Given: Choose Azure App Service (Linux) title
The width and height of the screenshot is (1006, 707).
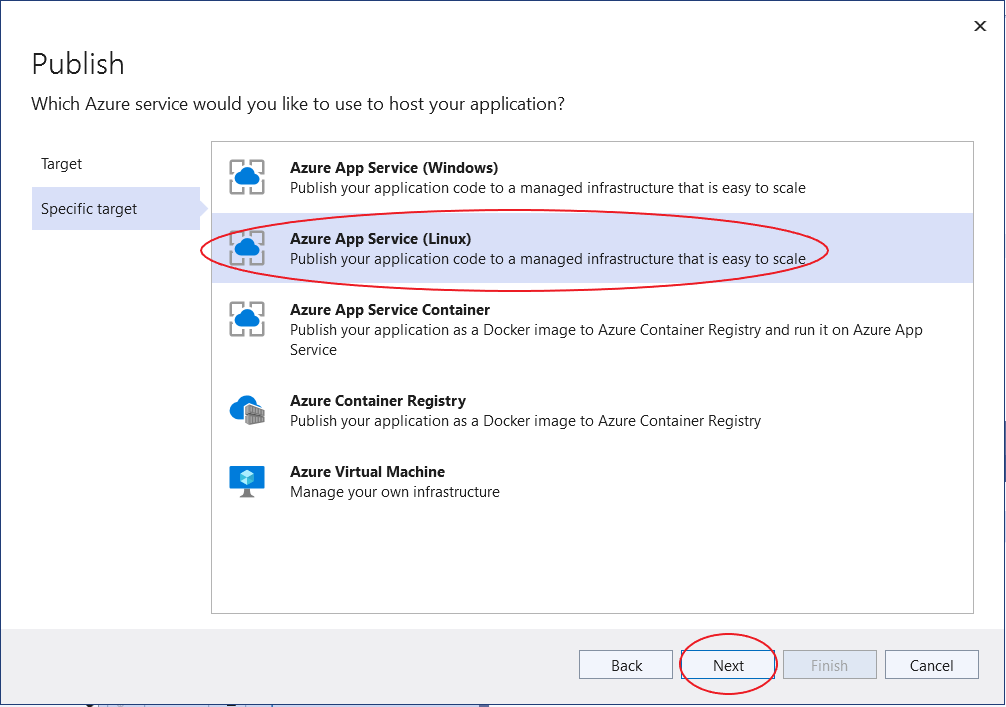Looking at the screenshot, I should [380, 239].
